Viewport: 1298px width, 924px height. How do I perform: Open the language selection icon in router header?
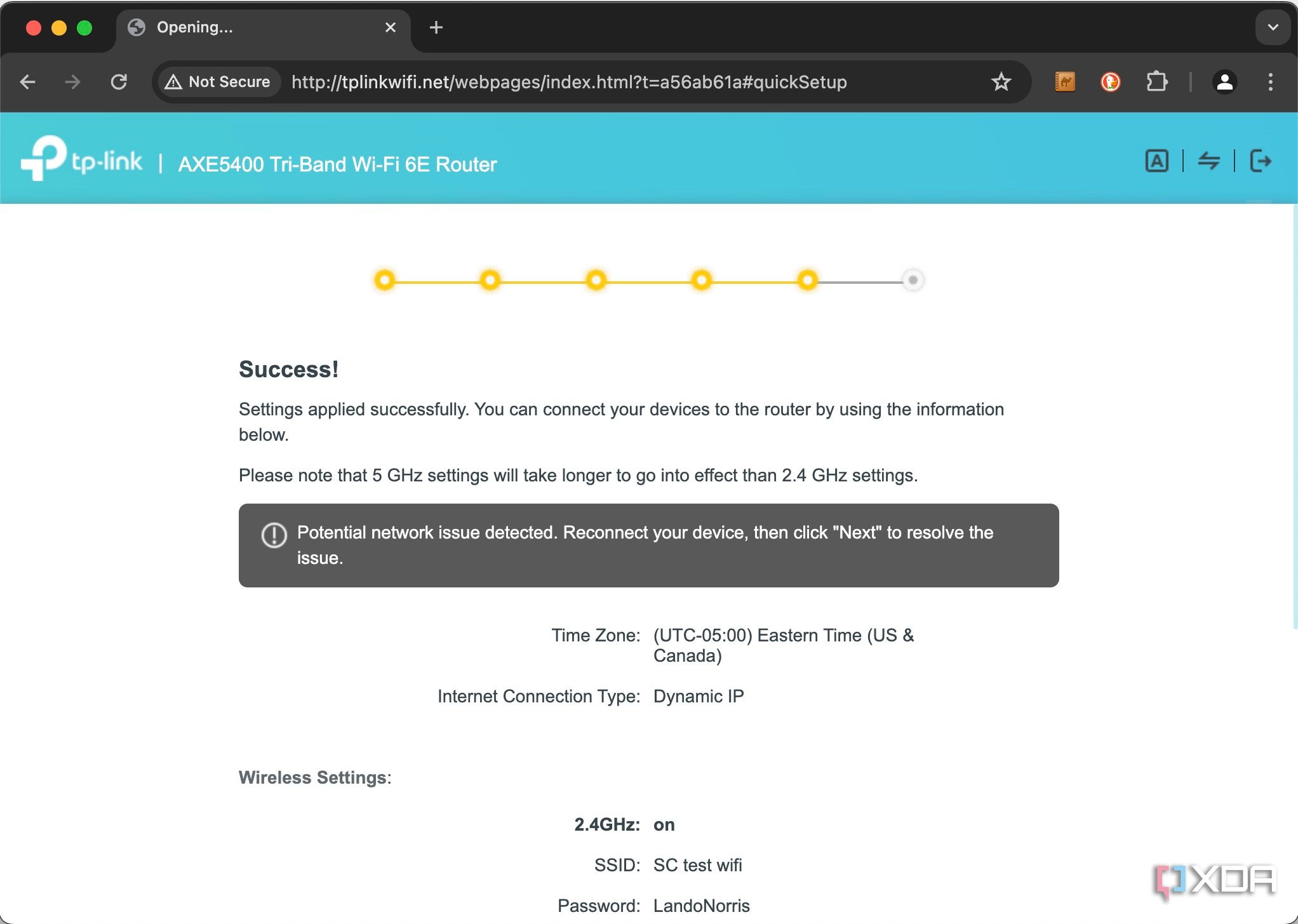1157,160
